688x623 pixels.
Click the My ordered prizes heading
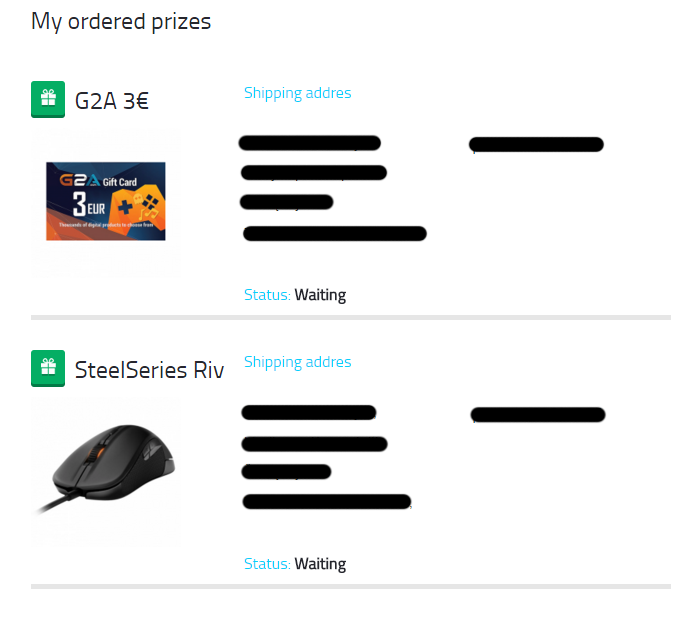[x=121, y=21]
